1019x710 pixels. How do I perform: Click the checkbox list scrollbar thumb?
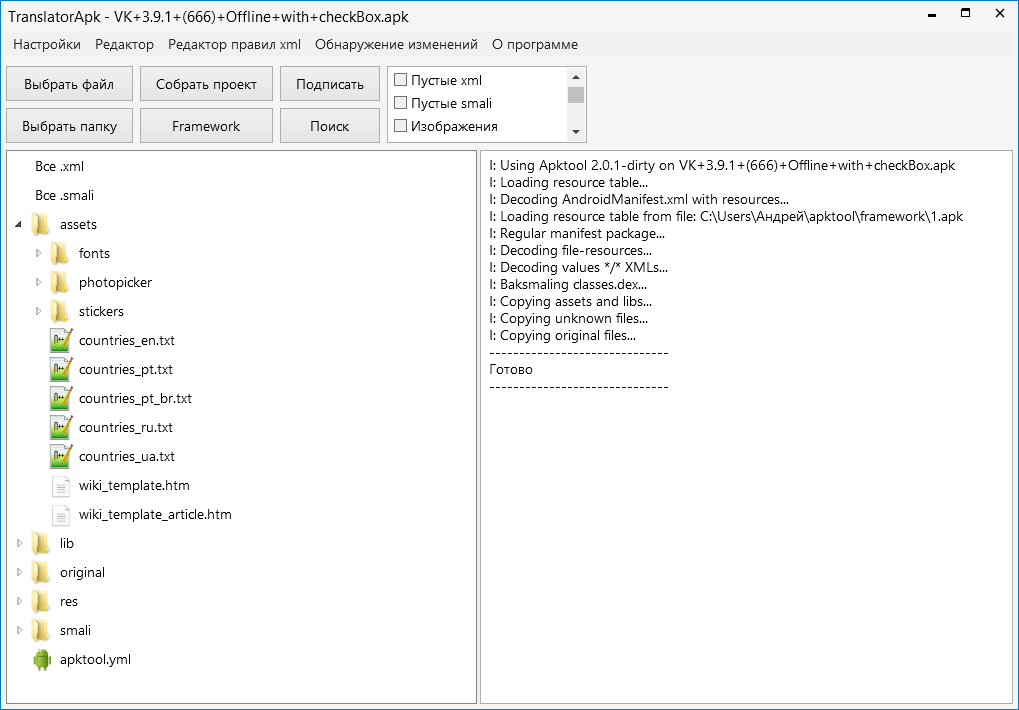click(x=576, y=95)
